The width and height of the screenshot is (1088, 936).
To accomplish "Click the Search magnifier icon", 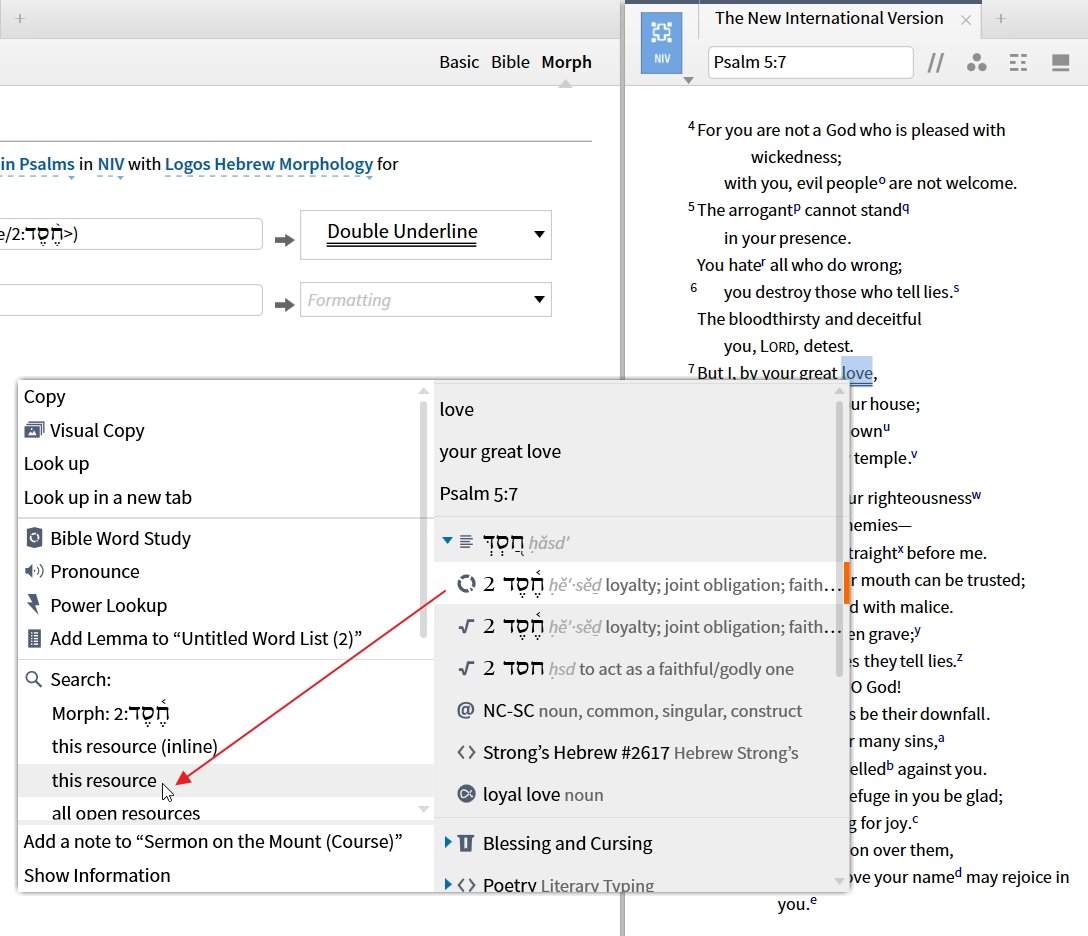I will (x=33, y=679).
